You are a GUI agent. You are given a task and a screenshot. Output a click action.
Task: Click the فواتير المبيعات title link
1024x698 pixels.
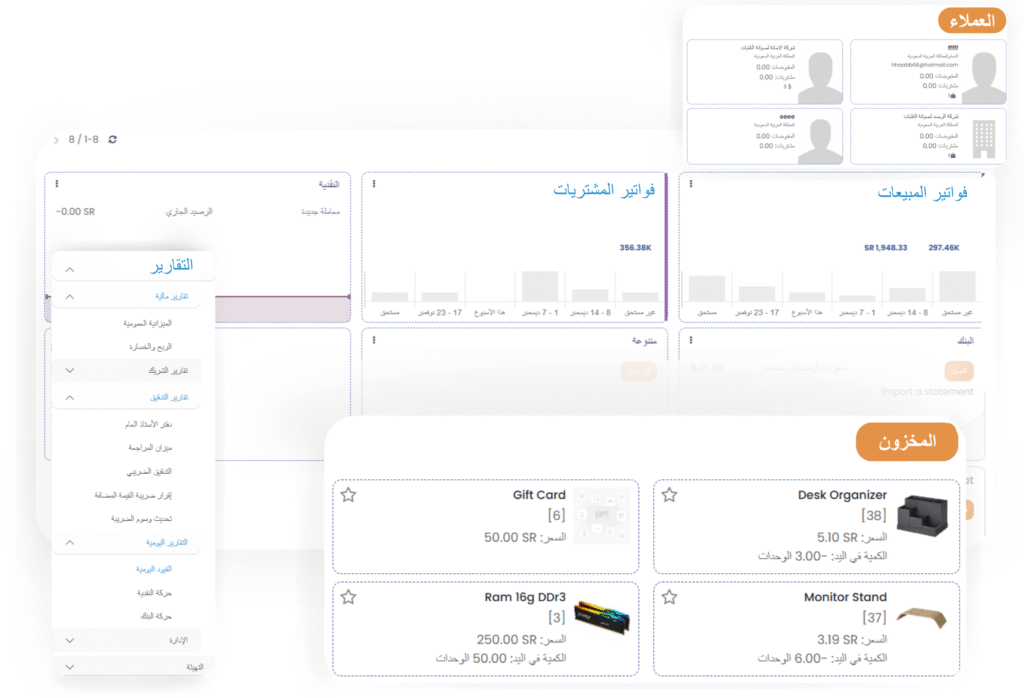(921, 192)
